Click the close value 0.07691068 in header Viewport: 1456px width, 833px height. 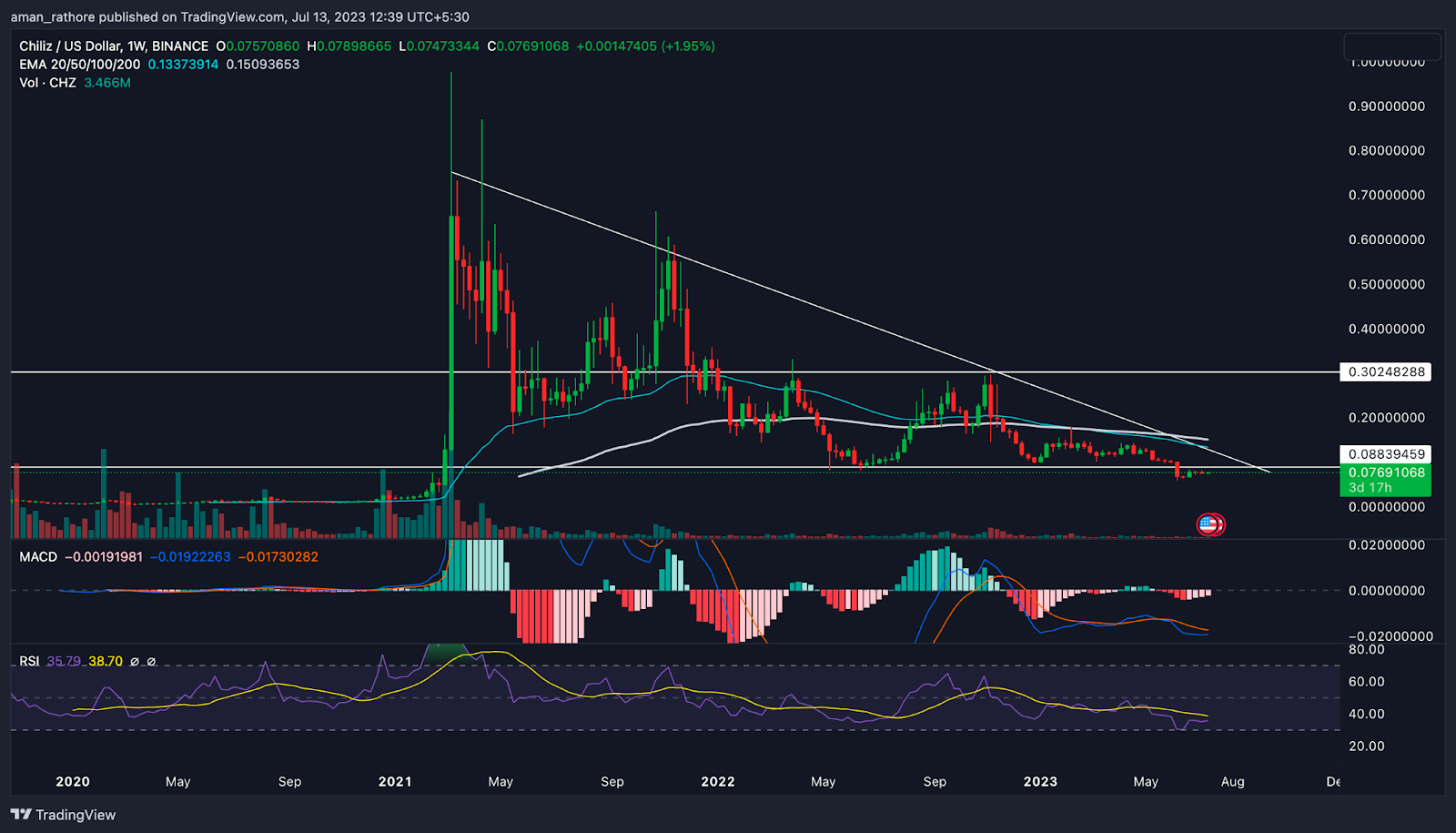click(532, 46)
